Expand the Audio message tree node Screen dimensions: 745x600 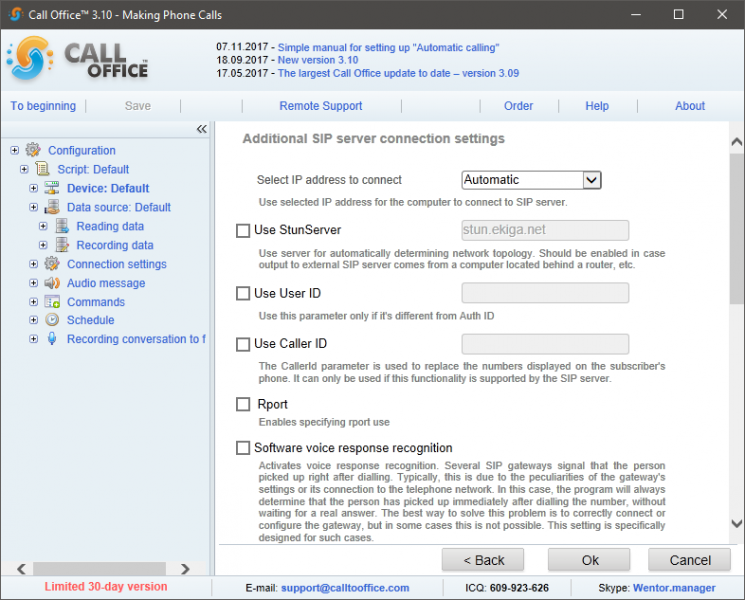[x=34, y=283]
